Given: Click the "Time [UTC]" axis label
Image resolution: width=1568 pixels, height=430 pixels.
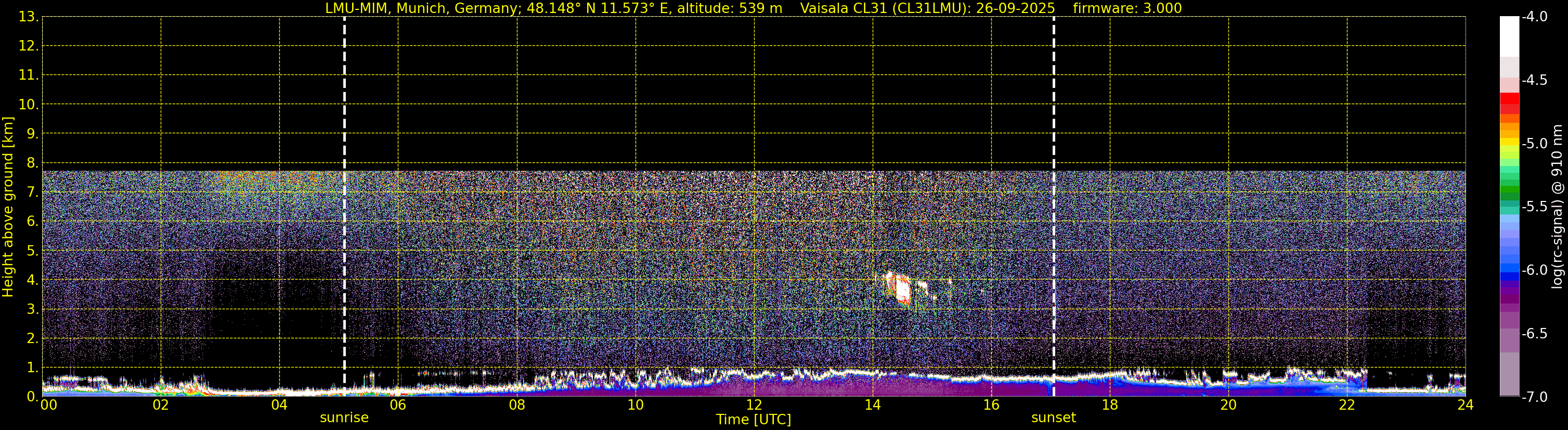Looking at the screenshot, I should [x=754, y=420].
